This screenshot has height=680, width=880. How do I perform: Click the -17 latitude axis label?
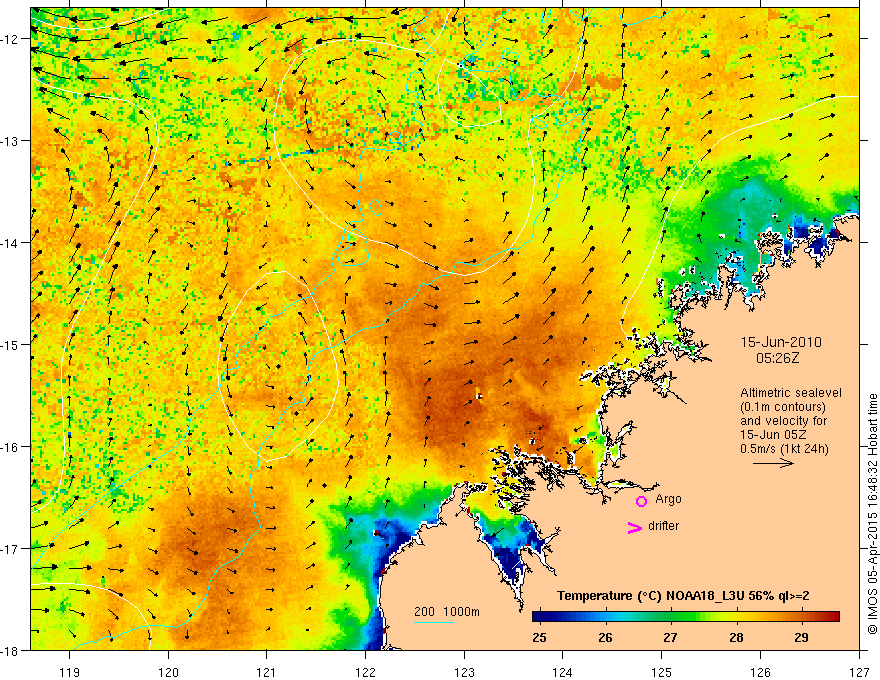10,549
